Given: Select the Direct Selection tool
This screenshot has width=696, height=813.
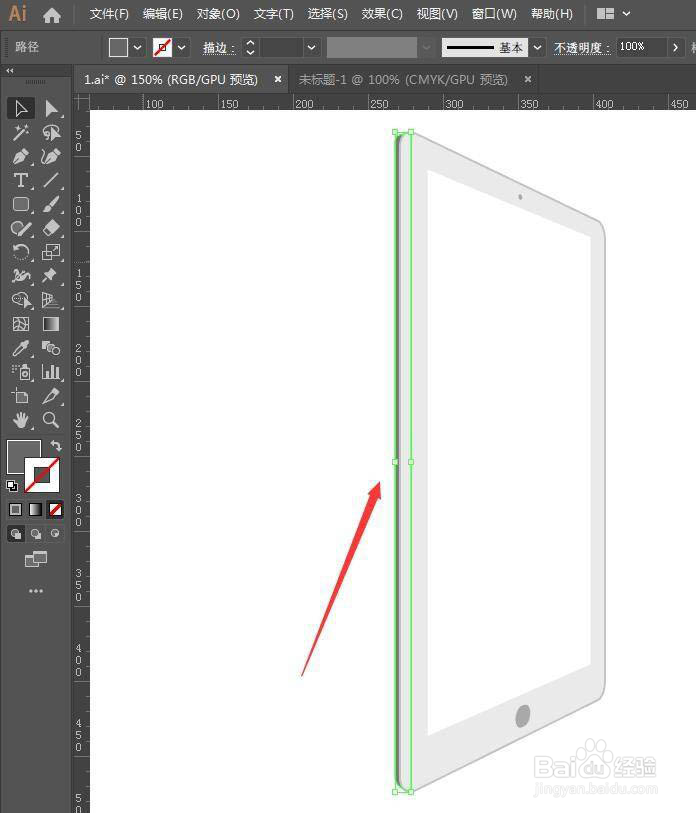Looking at the screenshot, I should coord(51,108).
